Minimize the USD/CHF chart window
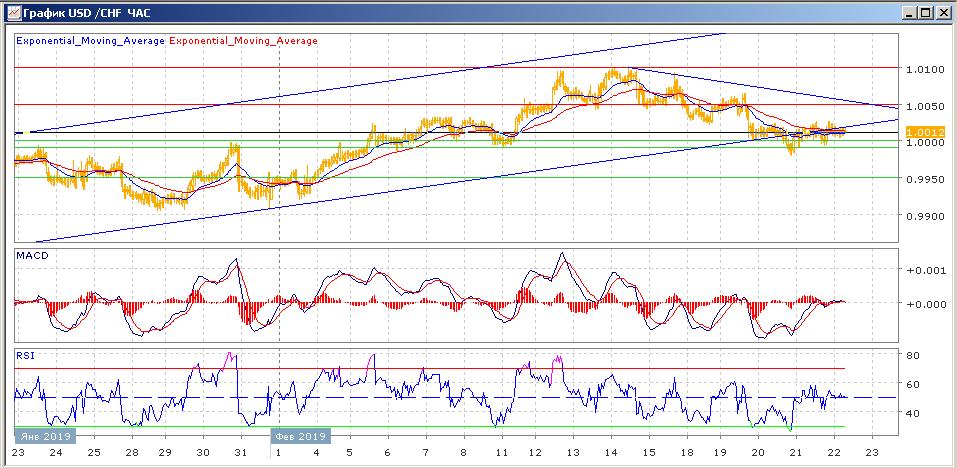Screen dimensions: 957x468 pyautogui.click(x=909, y=12)
